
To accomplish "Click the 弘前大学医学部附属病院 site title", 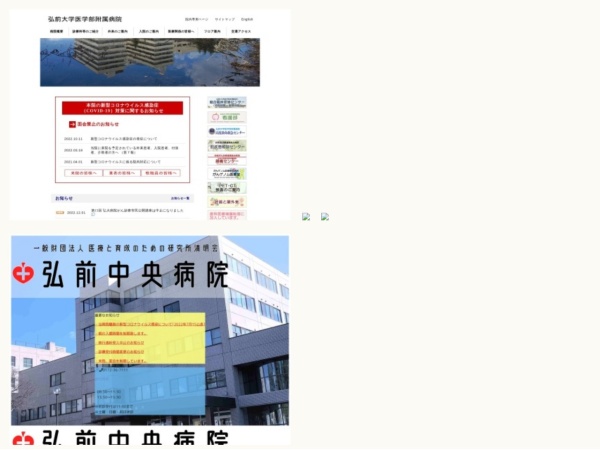I will click(85, 19).
